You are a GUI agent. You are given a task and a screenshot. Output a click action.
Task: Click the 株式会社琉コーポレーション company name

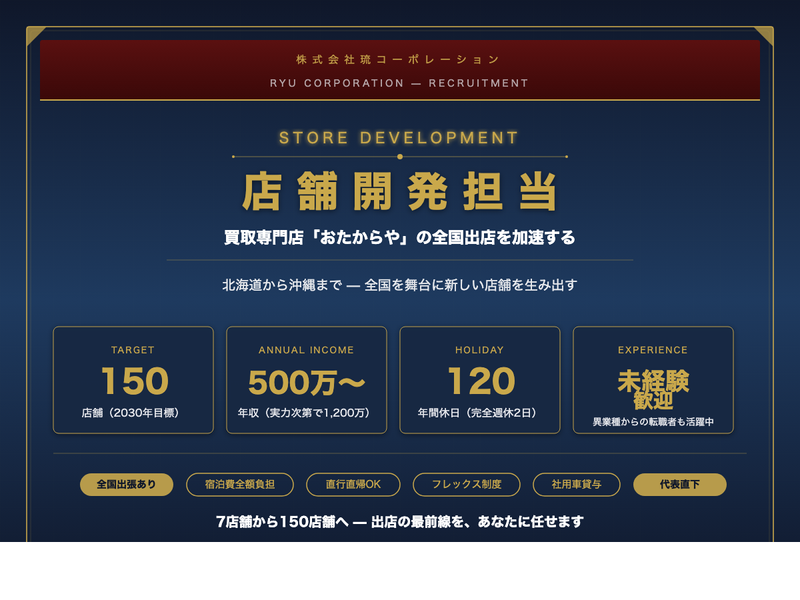399,60
